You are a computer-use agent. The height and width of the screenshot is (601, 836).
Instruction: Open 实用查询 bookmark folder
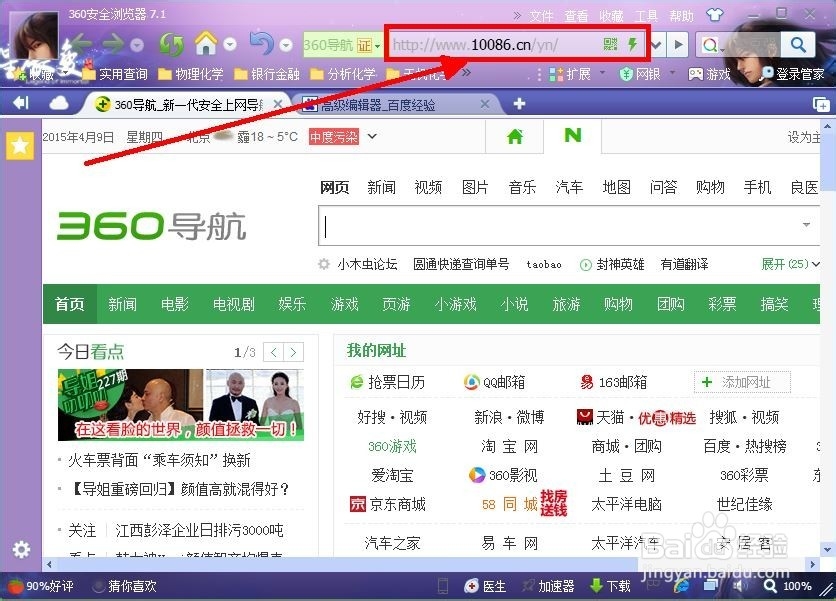[x=115, y=74]
